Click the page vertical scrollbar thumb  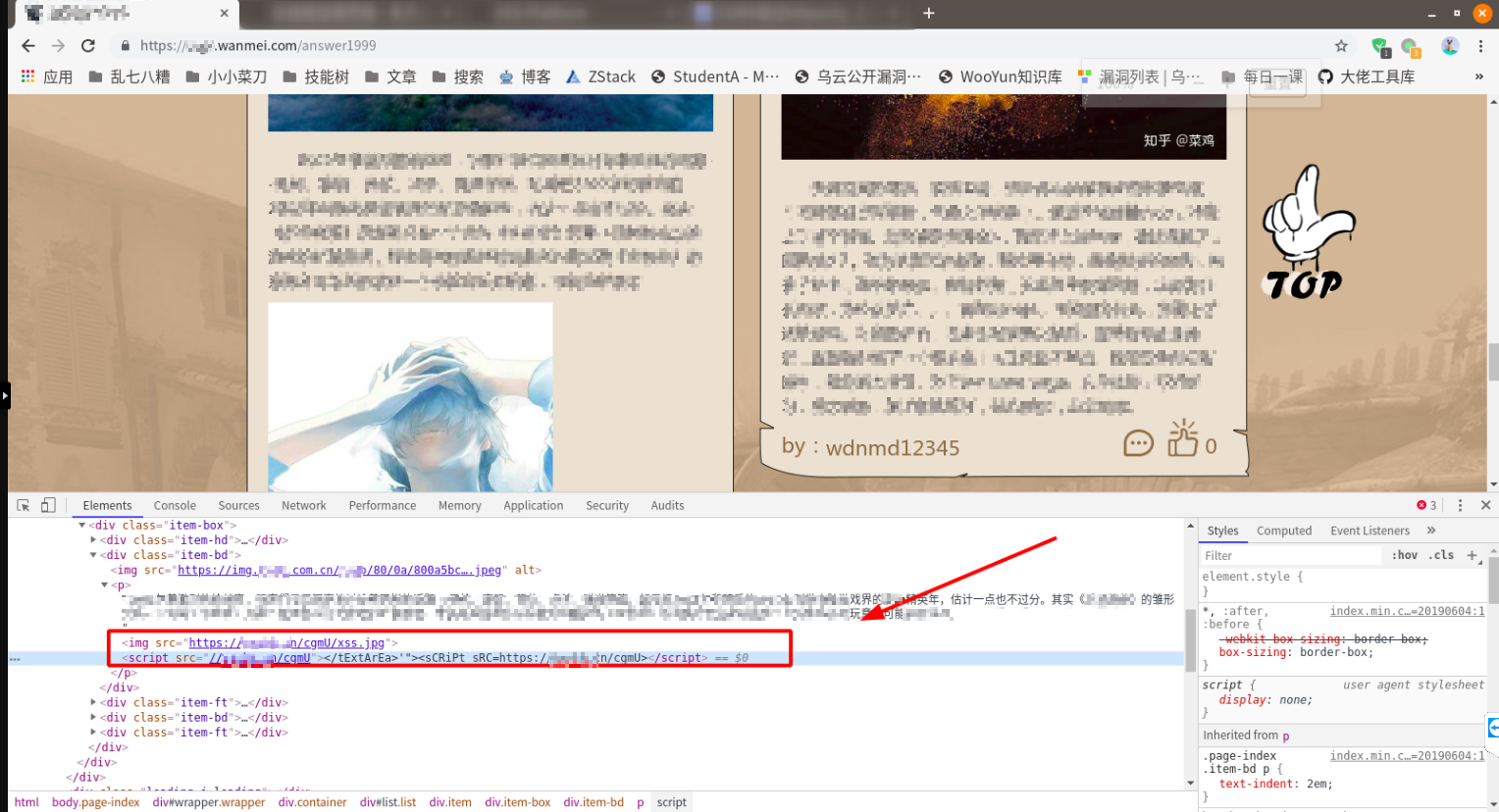point(1493,361)
